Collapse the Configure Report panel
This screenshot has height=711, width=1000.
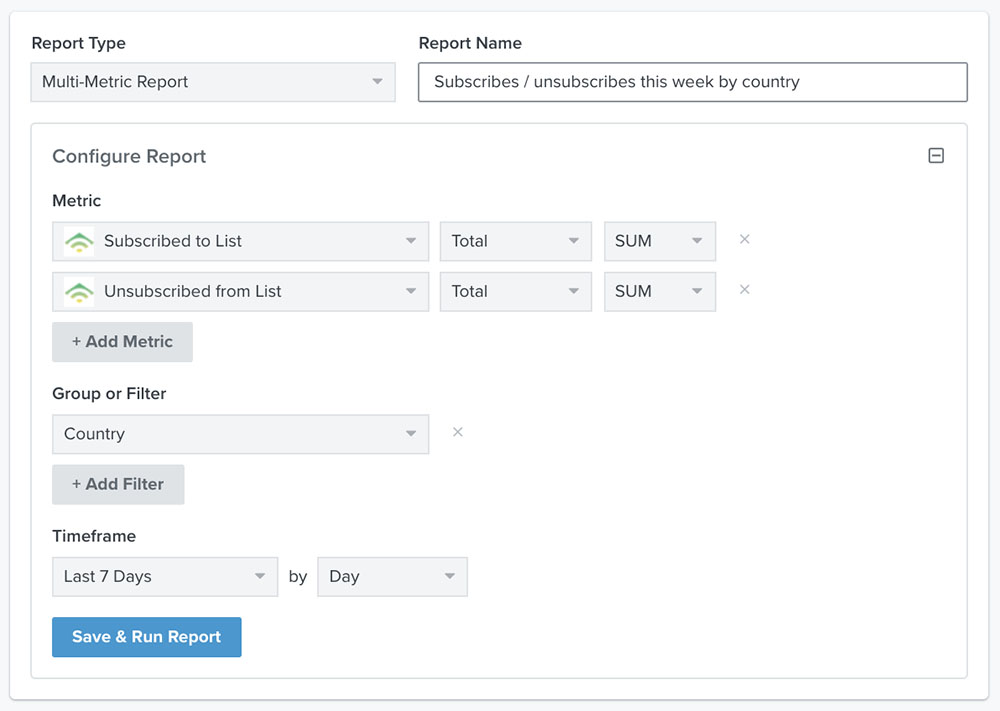(x=936, y=156)
